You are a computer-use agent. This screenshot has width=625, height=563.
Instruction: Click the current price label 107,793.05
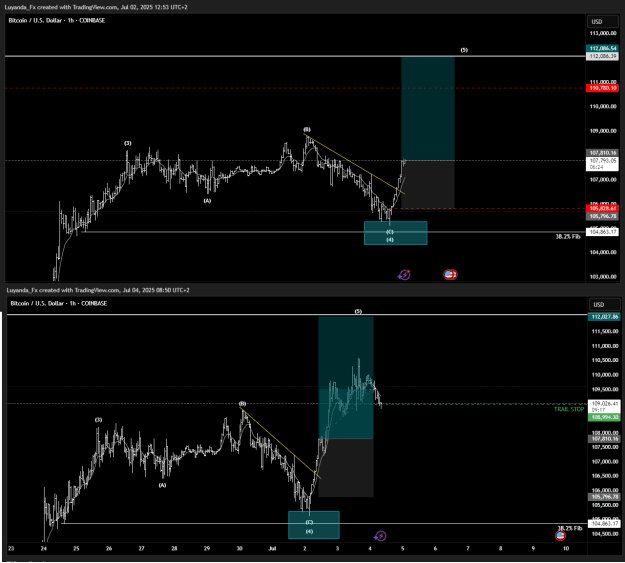602,164
